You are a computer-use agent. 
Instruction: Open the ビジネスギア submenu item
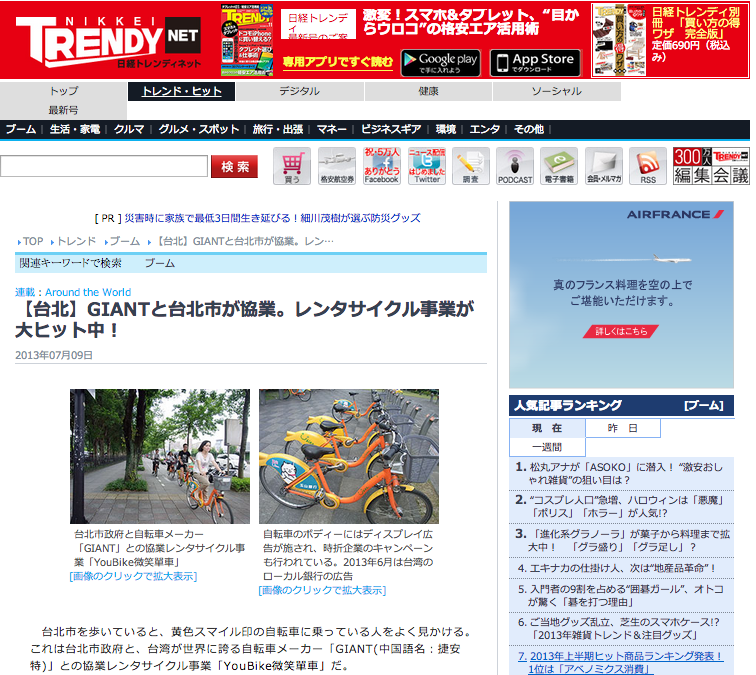pyautogui.click(x=391, y=129)
